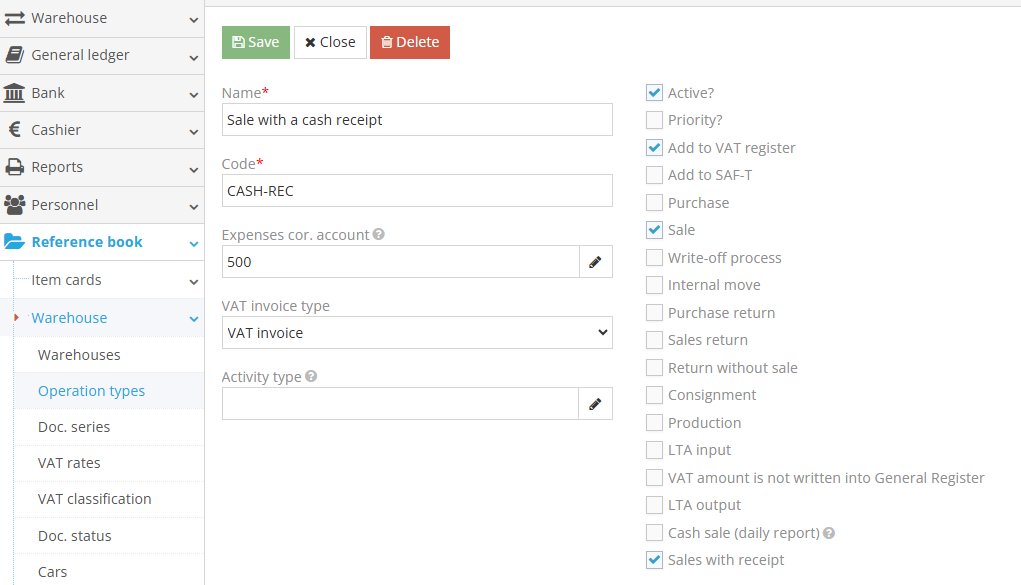Click the Bank building icon in sidebar
Screen dimensions: 1021x585
[15, 93]
